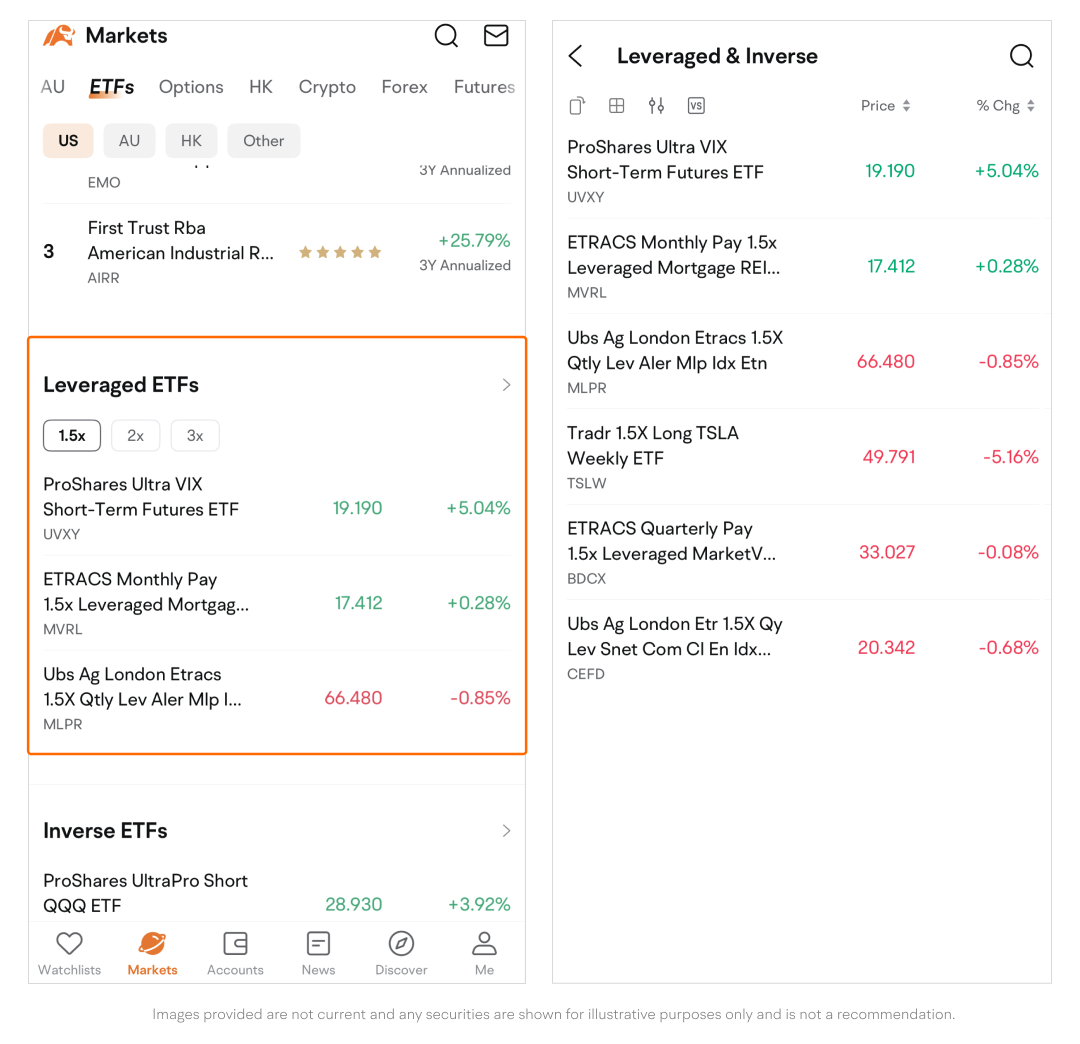Tap the rotate screen icon
The height and width of the screenshot is (1044, 1080).
click(577, 106)
